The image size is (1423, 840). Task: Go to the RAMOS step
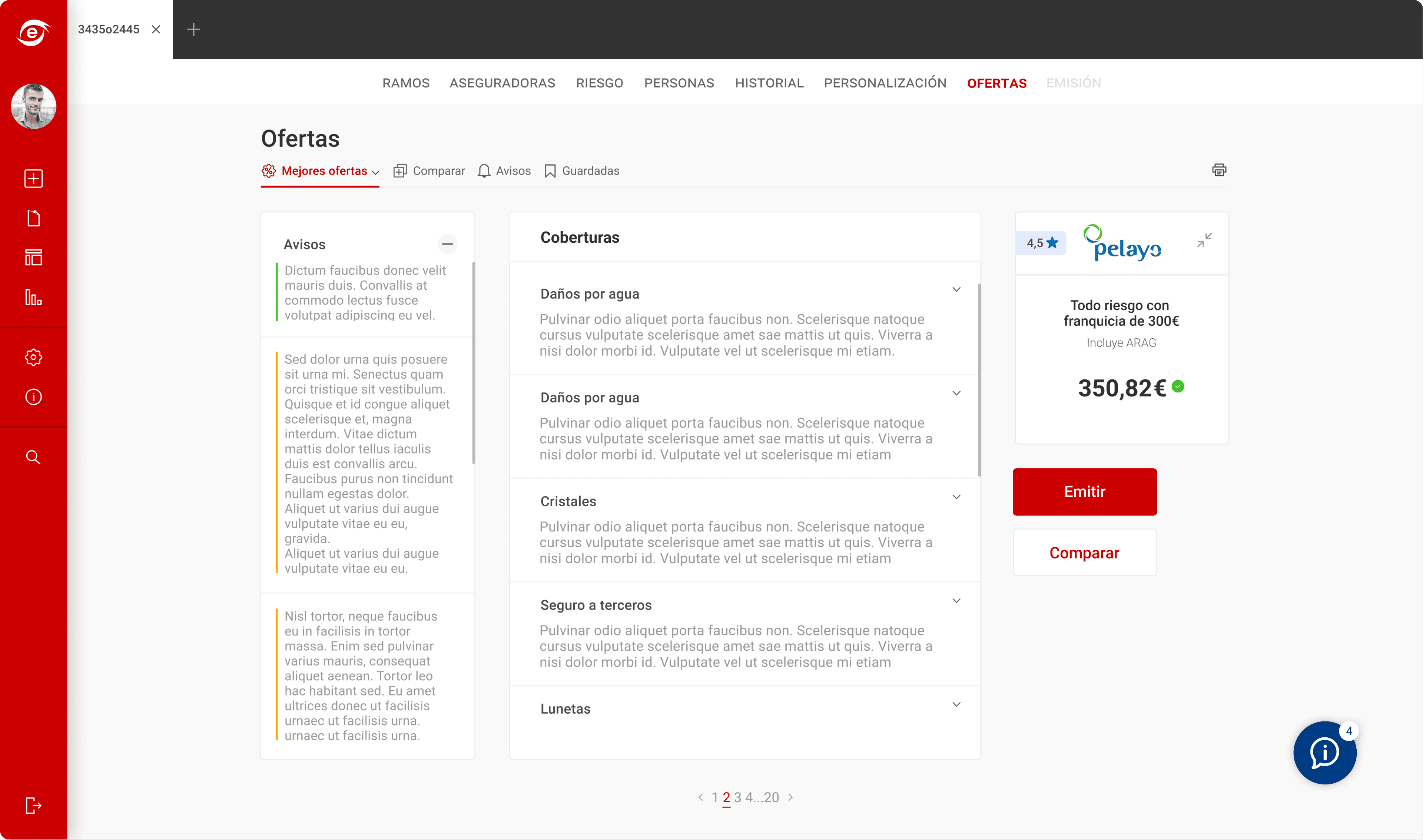click(x=406, y=83)
